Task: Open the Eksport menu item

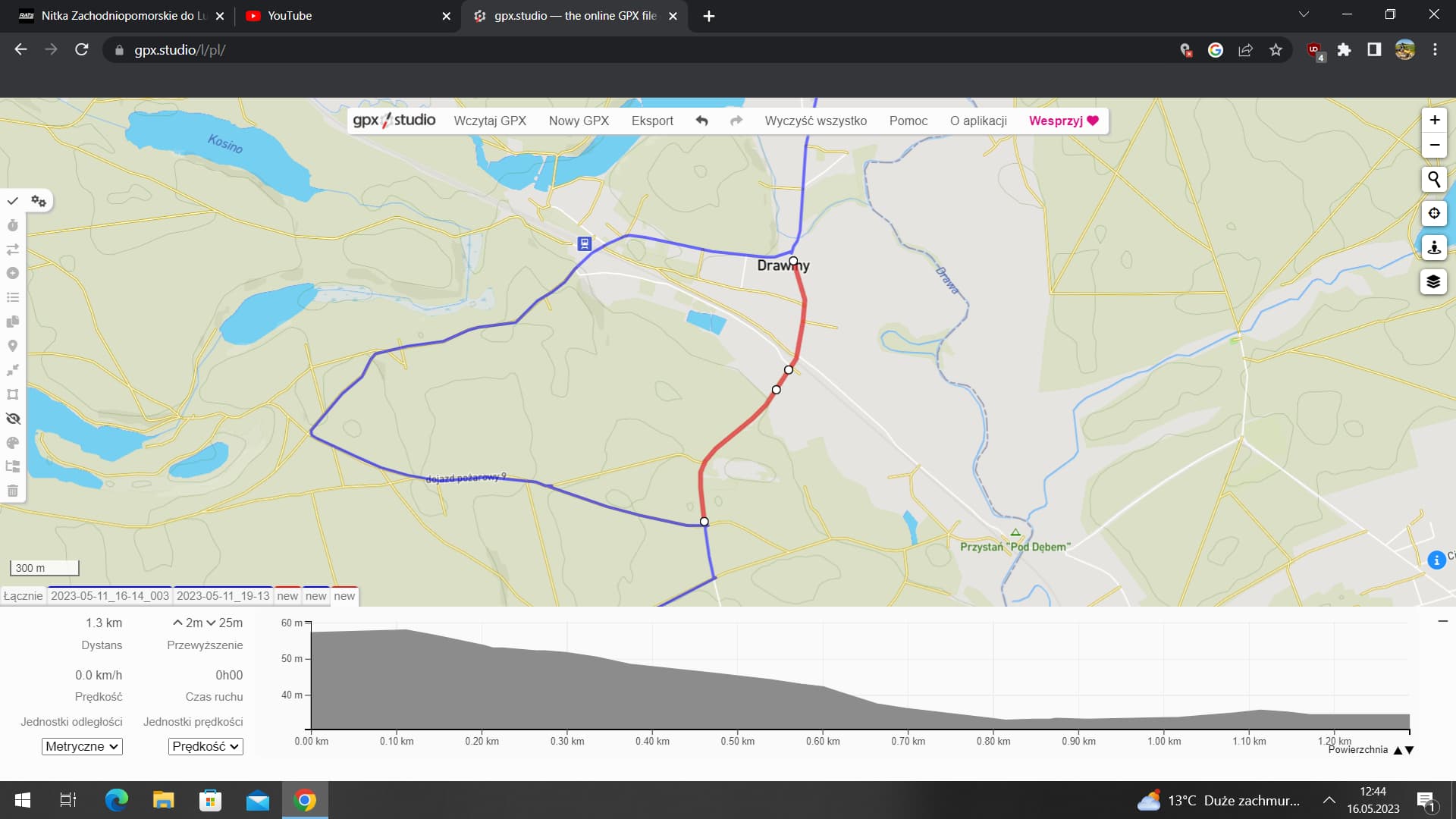Action: pos(652,121)
